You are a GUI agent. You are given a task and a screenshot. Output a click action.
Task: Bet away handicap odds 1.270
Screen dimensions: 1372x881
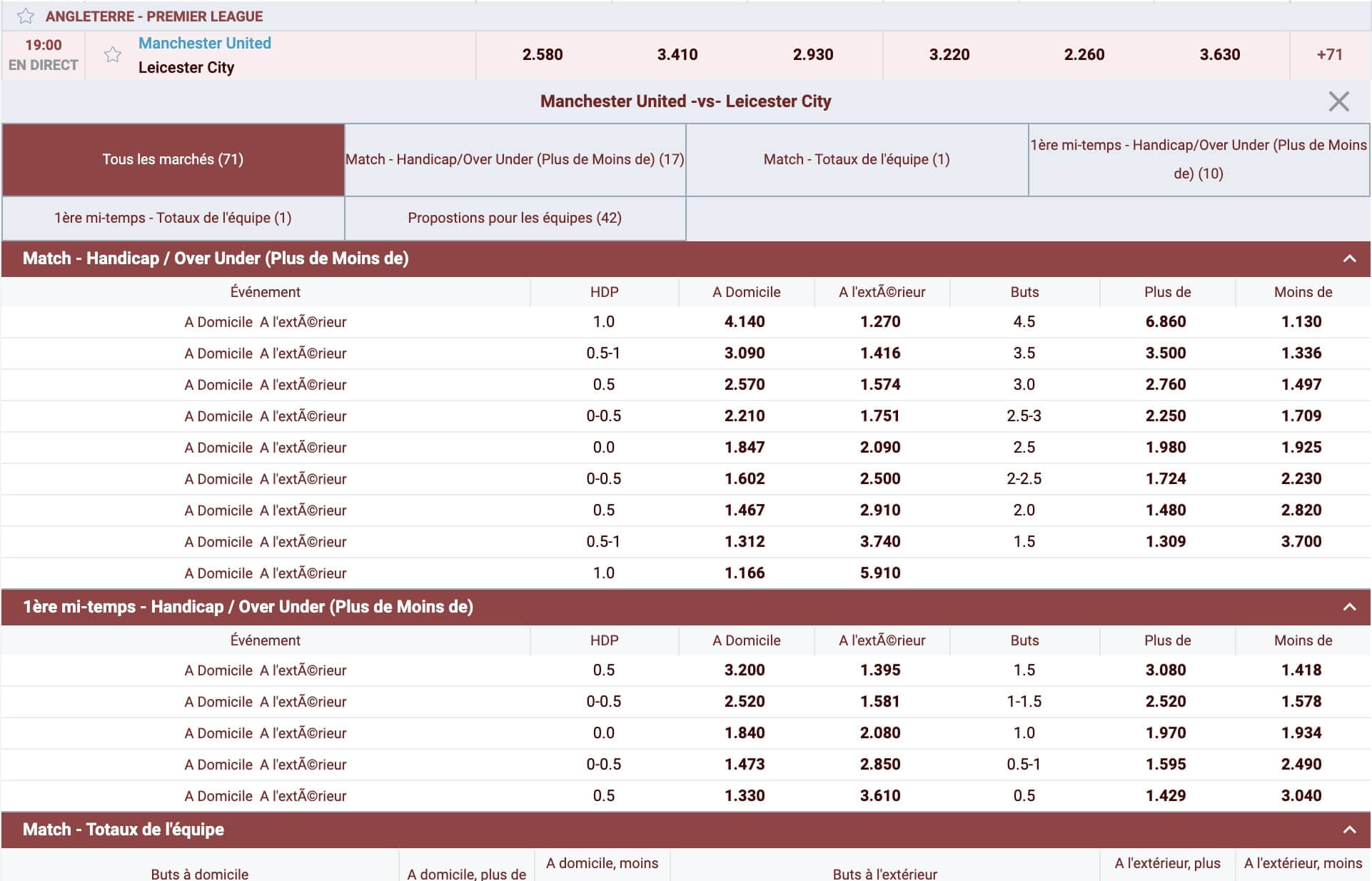click(x=880, y=321)
